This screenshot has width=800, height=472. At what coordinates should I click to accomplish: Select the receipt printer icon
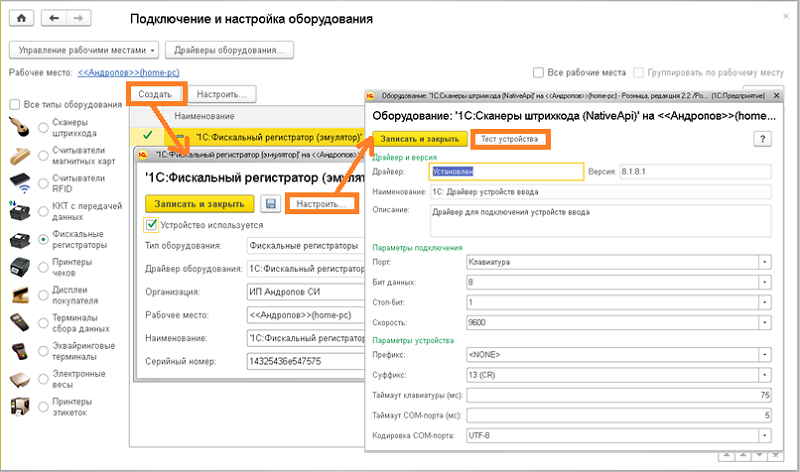(x=20, y=267)
